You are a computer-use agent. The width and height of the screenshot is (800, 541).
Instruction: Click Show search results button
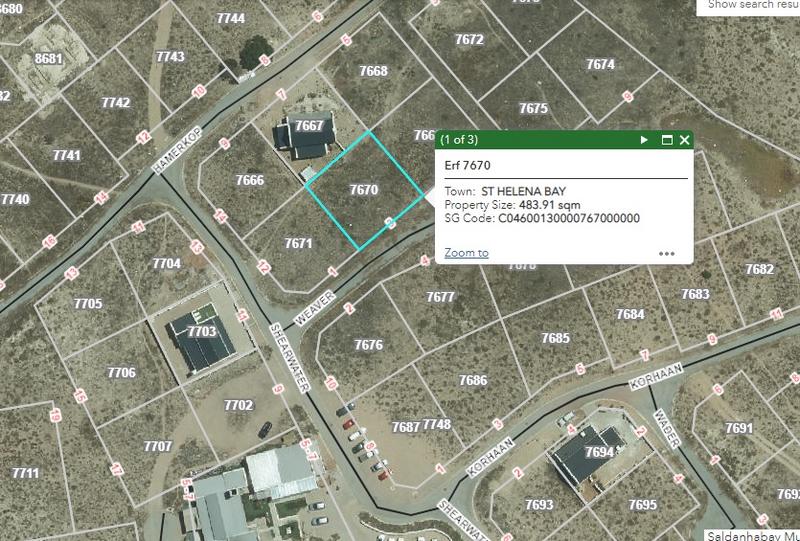click(748, 6)
